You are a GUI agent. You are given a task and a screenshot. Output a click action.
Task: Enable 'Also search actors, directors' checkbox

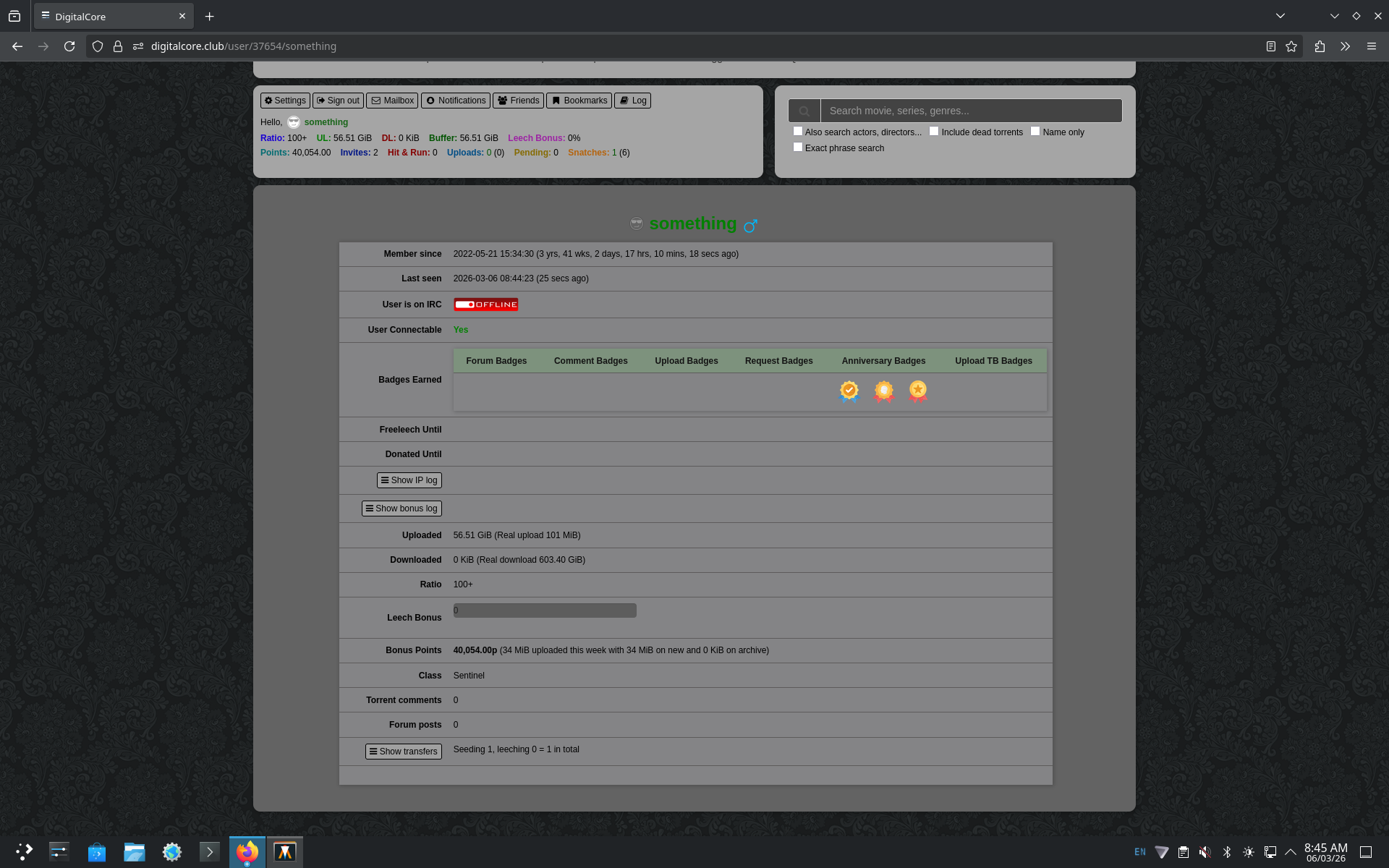tap(798, 132)
